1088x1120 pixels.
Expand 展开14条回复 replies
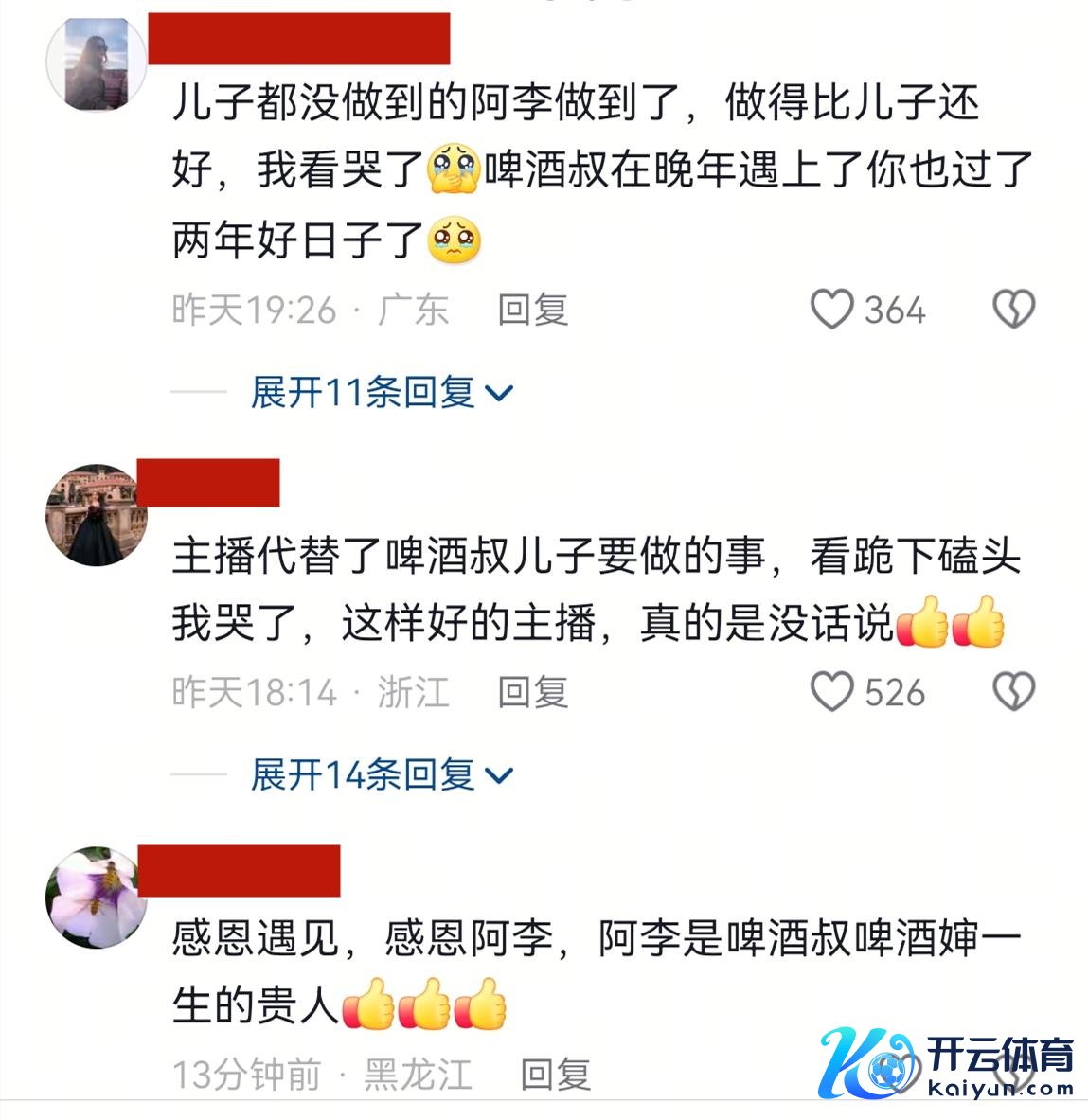point(382,775)
